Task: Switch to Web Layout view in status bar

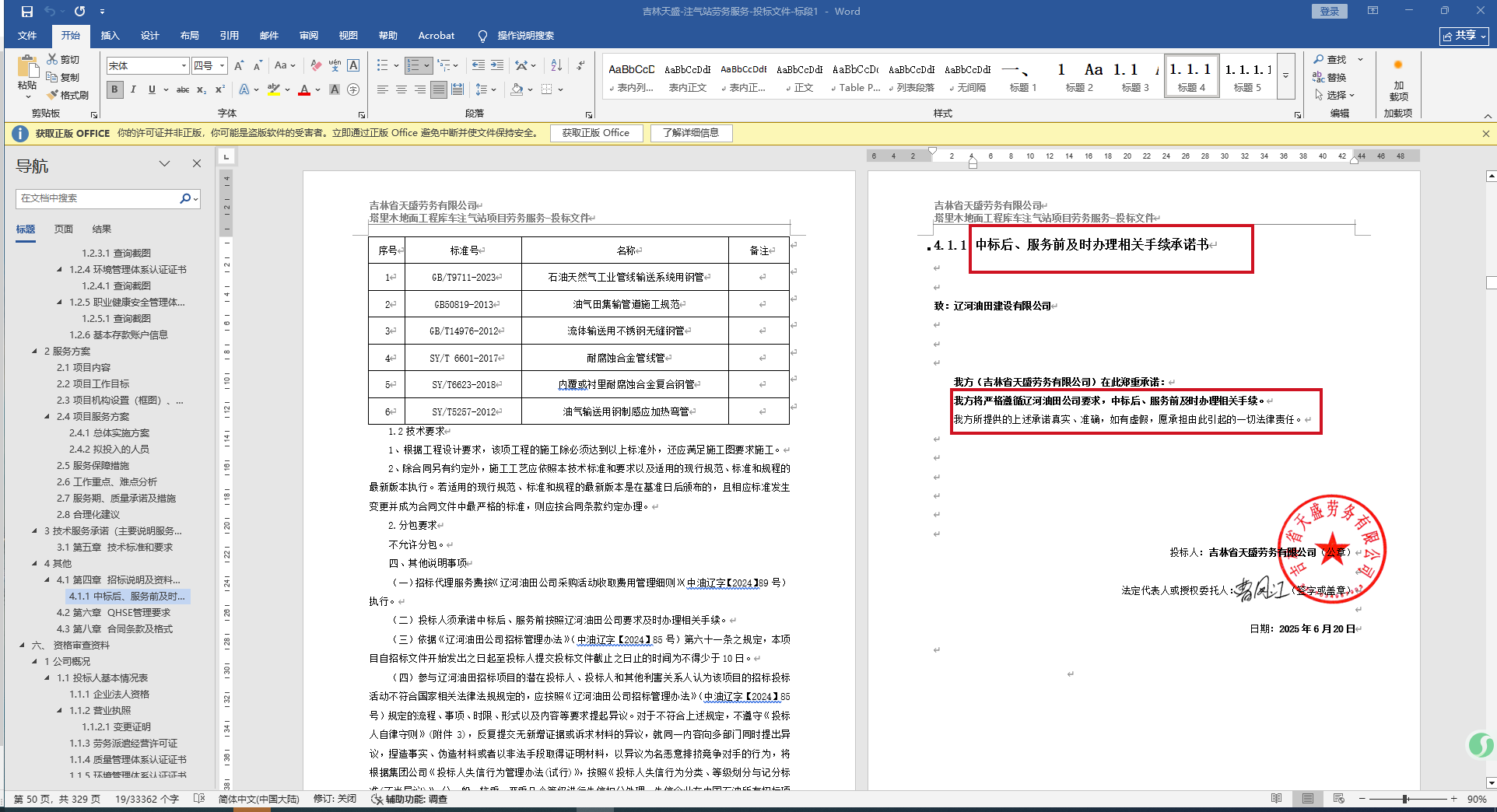Action: click(x=1339, y=799)
